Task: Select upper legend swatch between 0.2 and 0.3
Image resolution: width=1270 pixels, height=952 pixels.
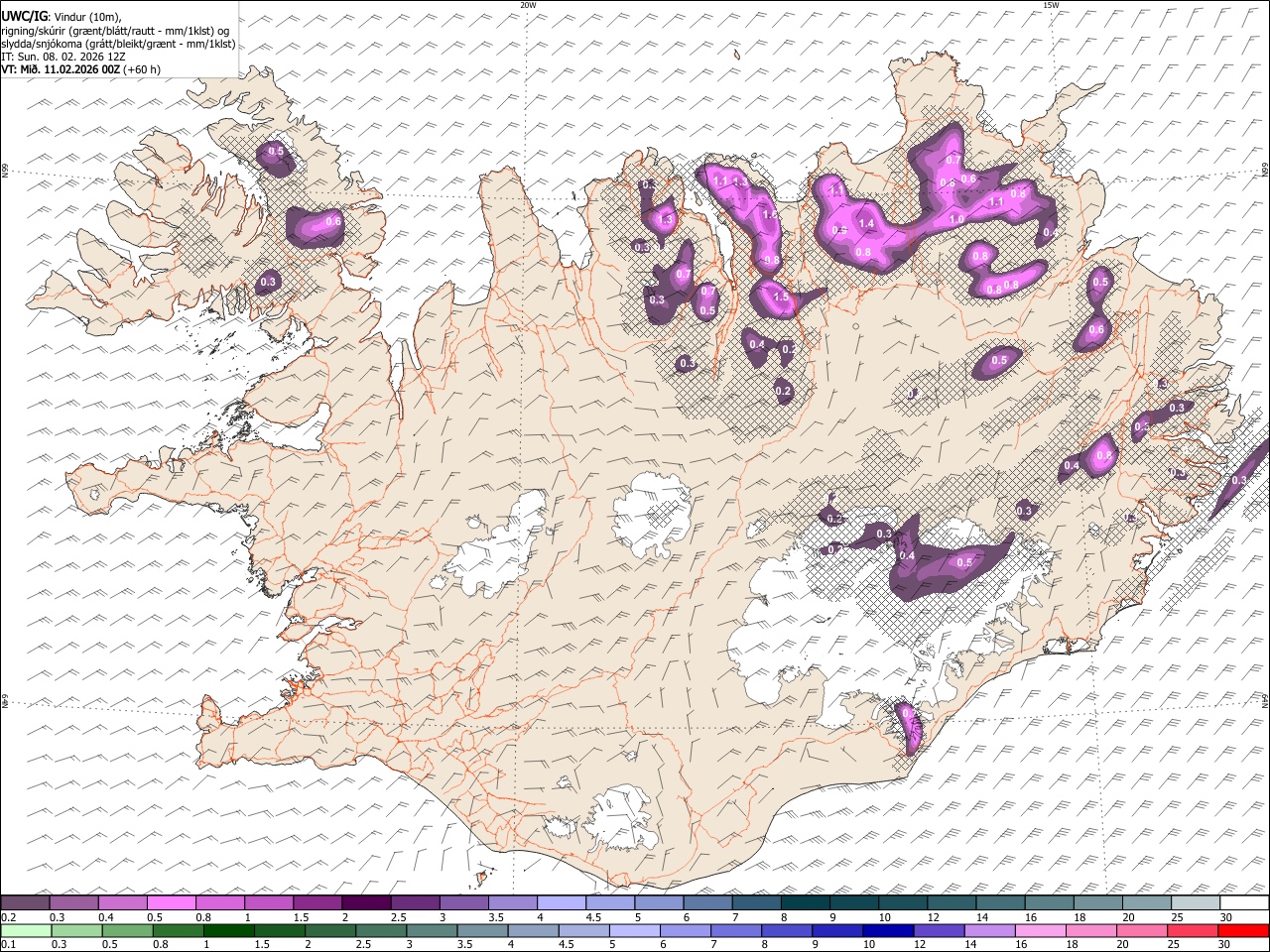Action: 25,903
